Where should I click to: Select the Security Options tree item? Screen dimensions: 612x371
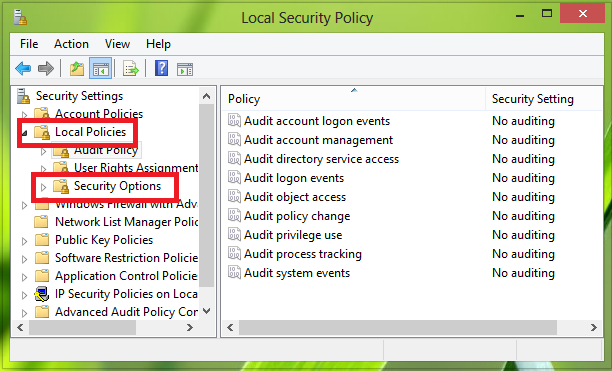(x=117, y=186)
